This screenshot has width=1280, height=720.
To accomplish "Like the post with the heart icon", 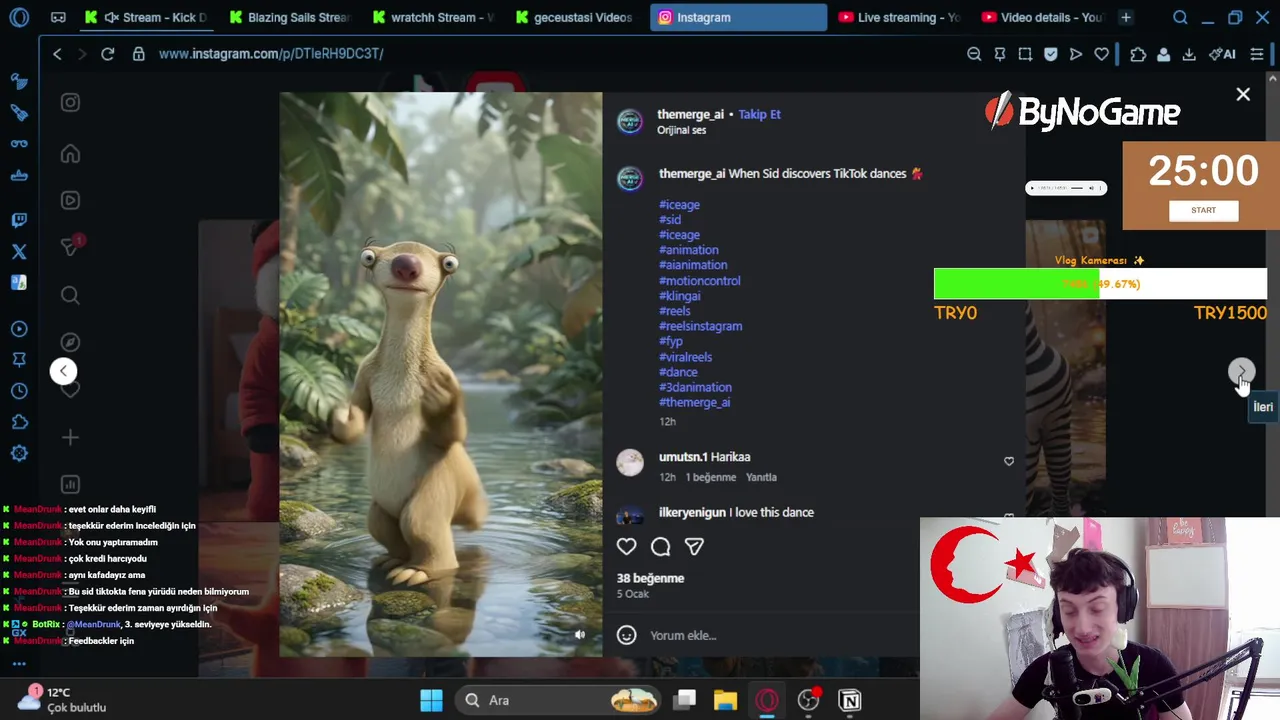I will click(626, 546).
